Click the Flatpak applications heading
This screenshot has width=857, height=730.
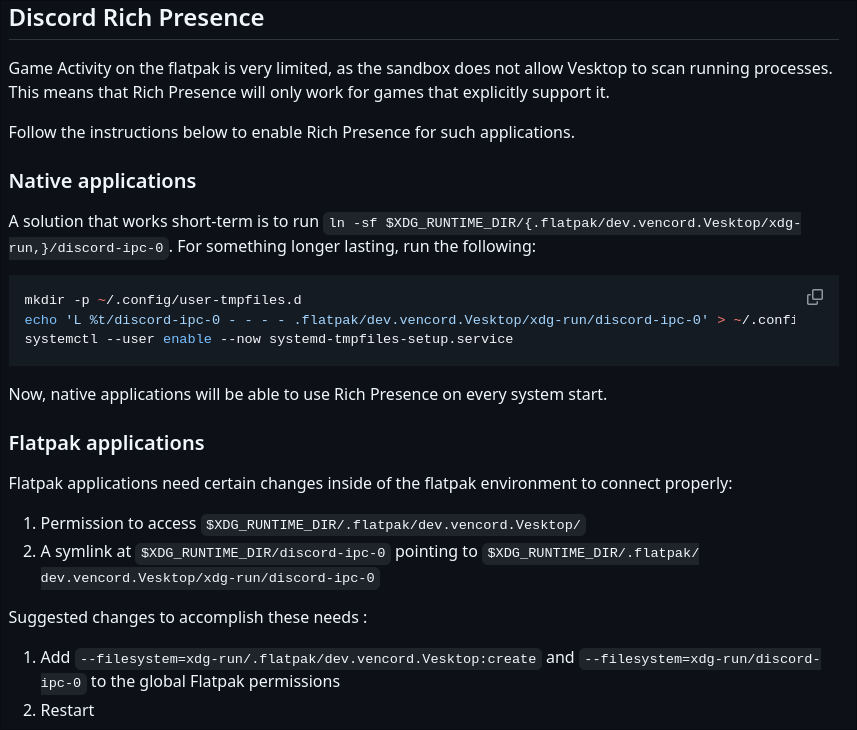tap(107, 443)
